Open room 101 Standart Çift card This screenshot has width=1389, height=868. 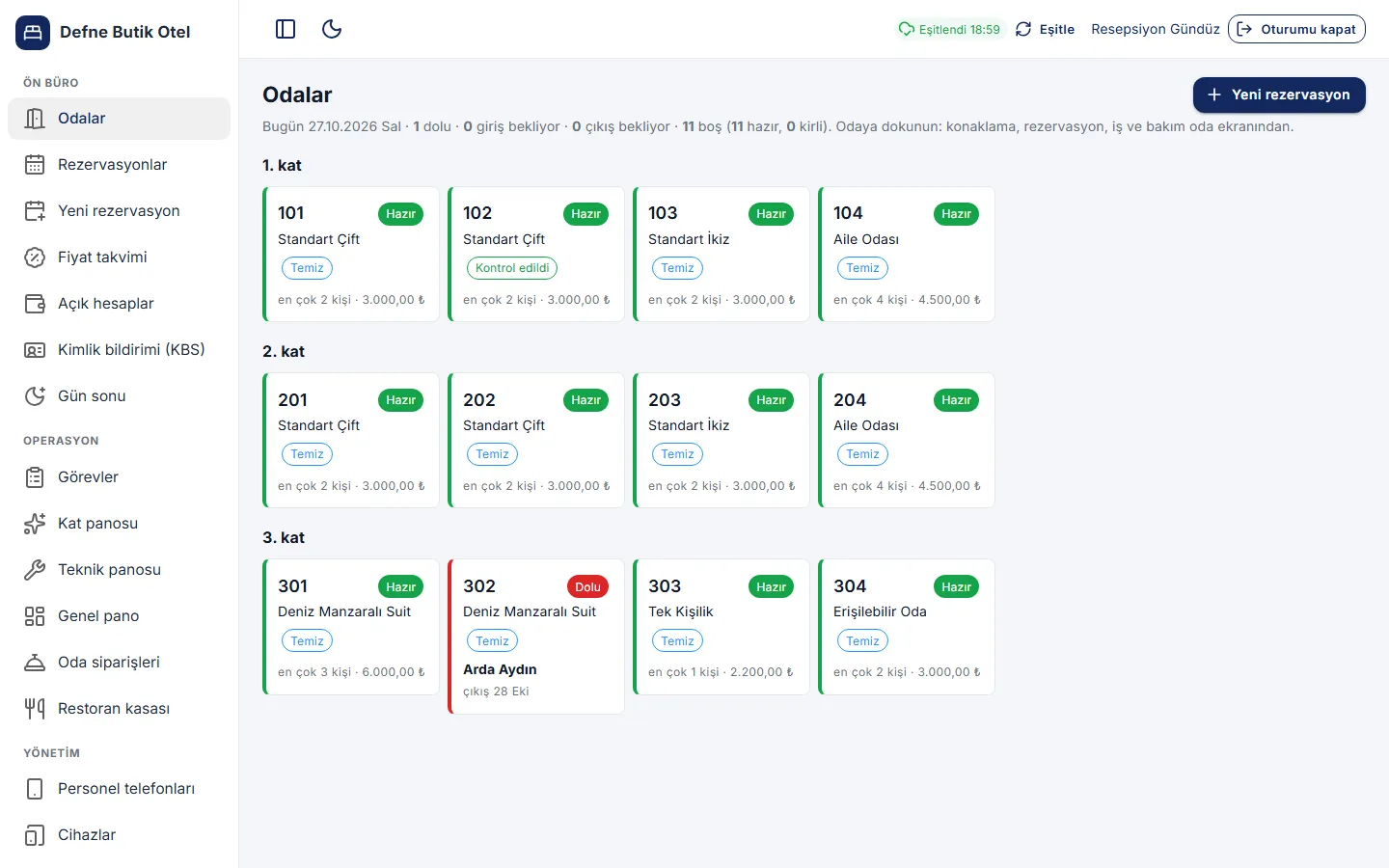click(x=351, y=255)
